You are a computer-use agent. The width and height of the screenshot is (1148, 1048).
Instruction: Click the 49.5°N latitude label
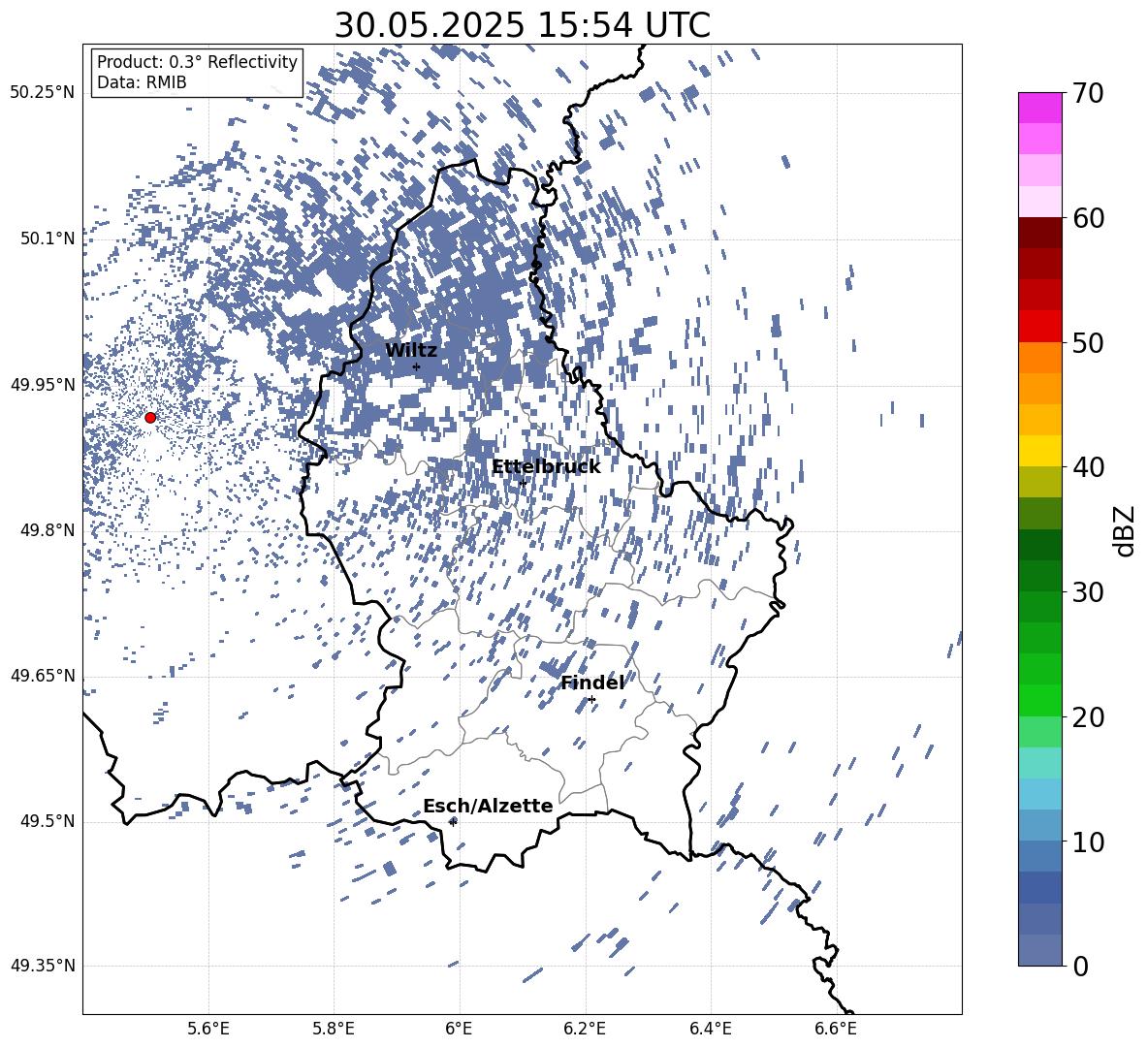pyautogui.click(x=47, y=821)
